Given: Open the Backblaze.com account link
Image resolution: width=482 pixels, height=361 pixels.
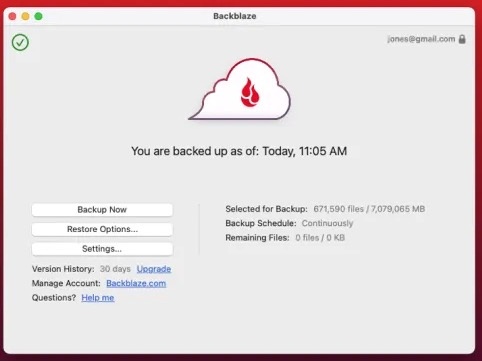Looking at the screenshot, I should (136, 283).
